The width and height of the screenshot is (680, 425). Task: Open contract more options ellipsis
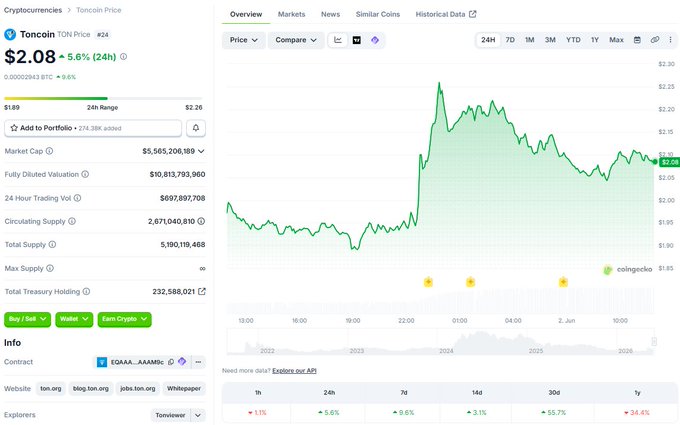pos(198,362)
